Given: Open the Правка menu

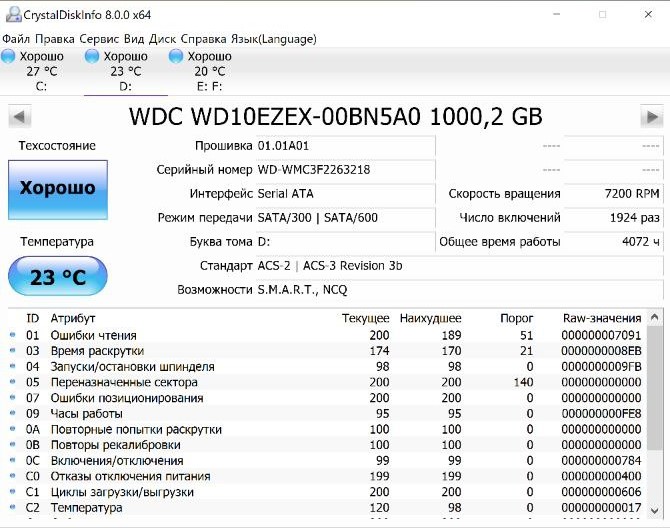Looking at the screenshot, I should tap(55, 39).
